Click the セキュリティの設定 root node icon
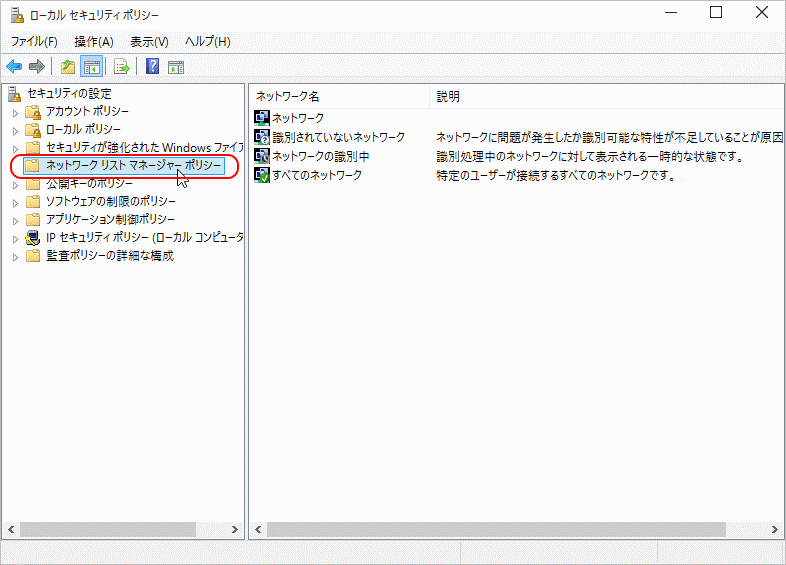This screenshot has width=786, height=565. [x=15, y=94]
